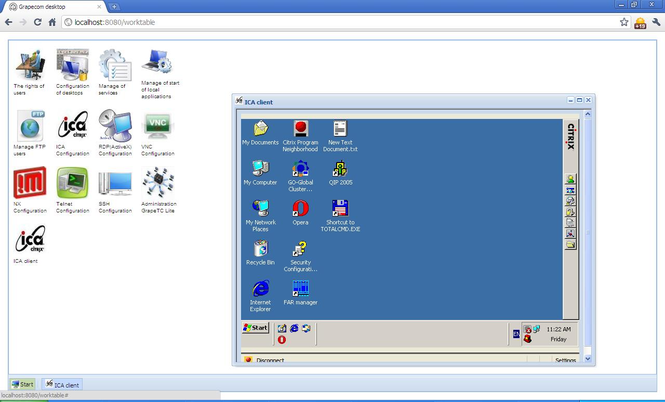Open Telnet Configuration icon
The height and width of the screenshot is (402, 665).
pyautogui.click(x=73, y=182)
